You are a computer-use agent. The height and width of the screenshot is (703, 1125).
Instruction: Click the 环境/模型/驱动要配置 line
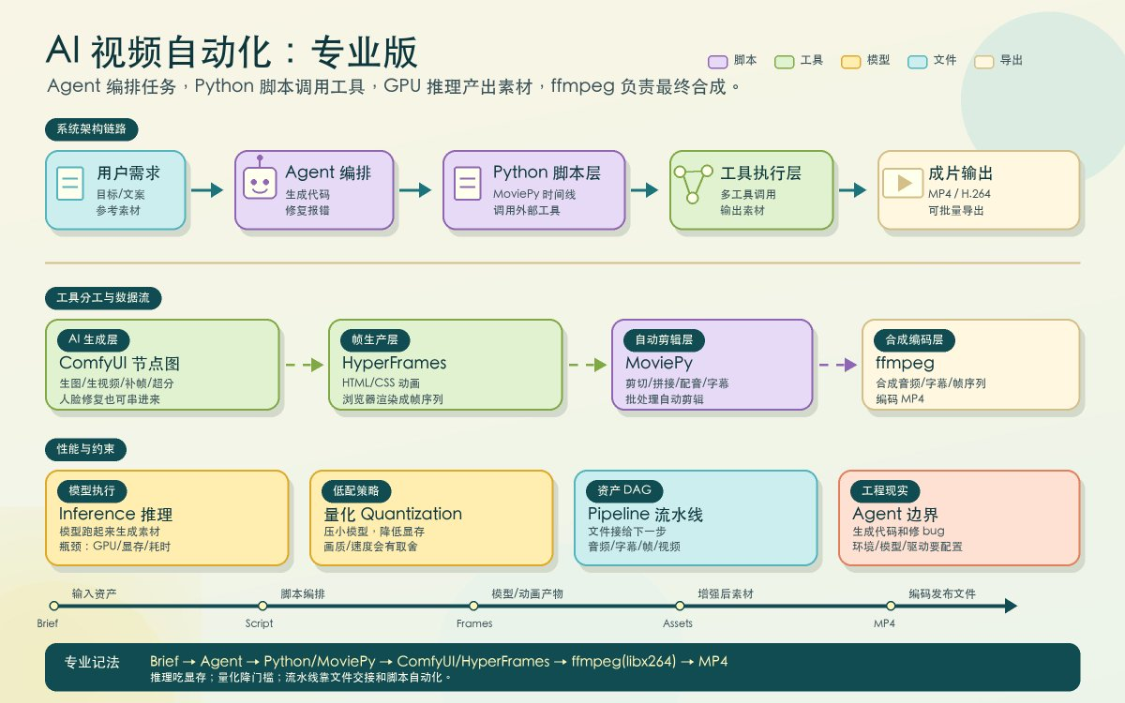pyautogui.click(x=907, y=547)
